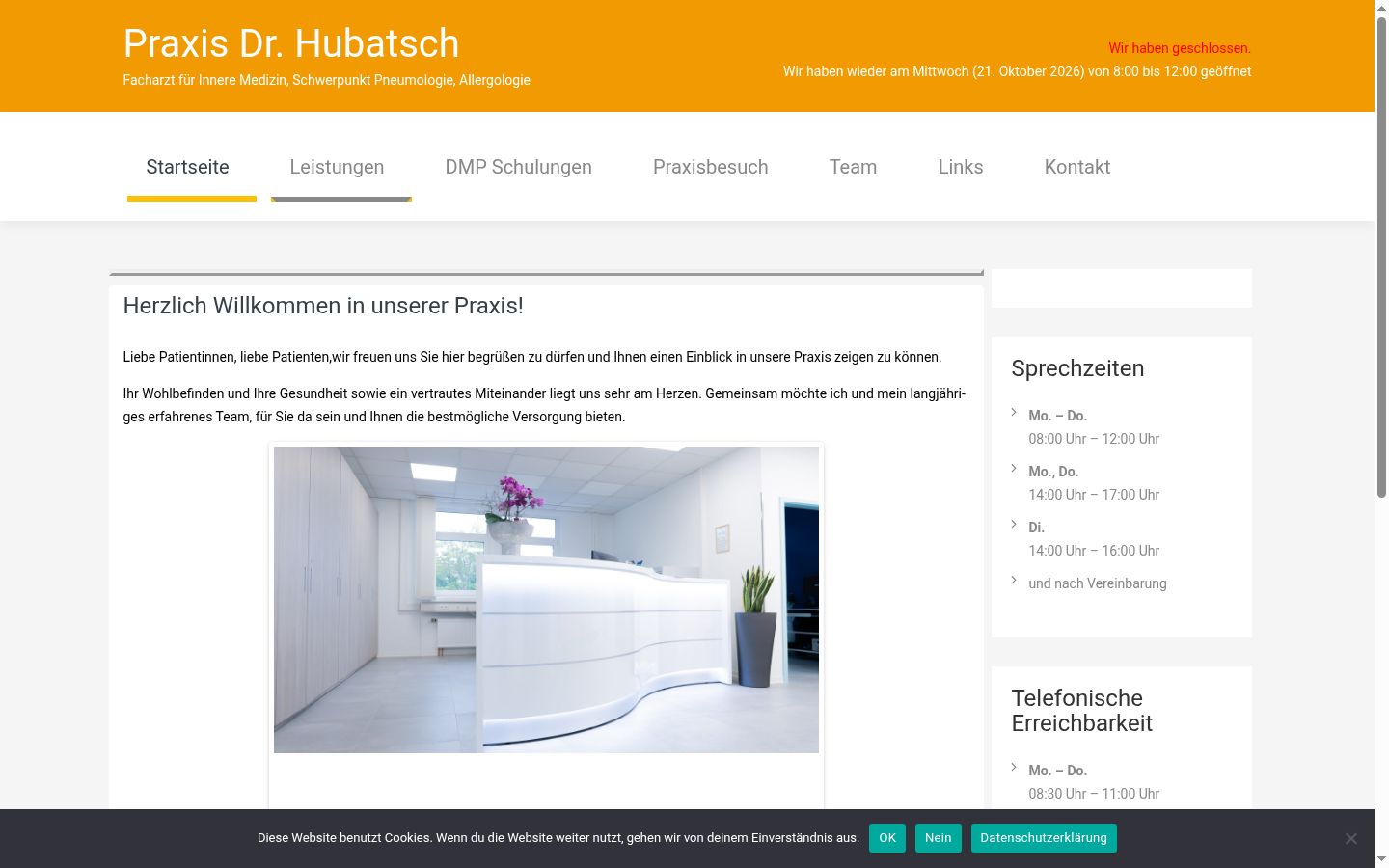Open the Startseite menu item

(x=188, y=167)
